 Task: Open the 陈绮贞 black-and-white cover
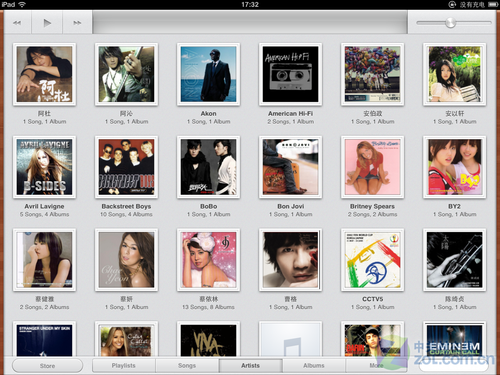(x=454, y=260)
